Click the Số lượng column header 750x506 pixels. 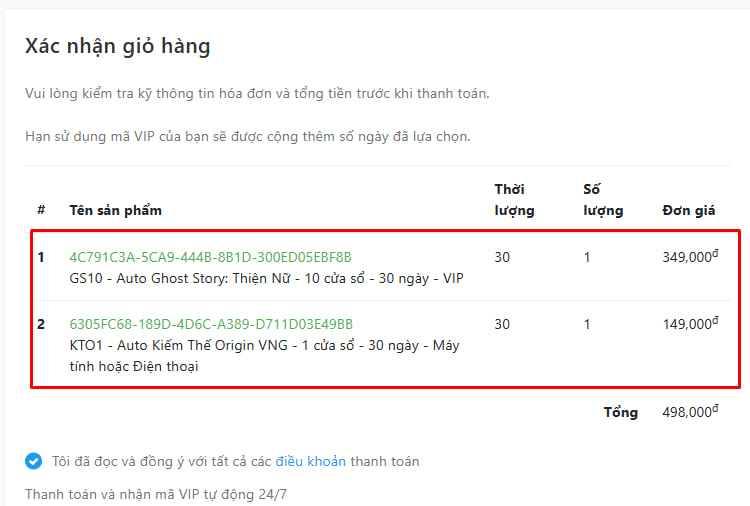(x=603, y=200)
